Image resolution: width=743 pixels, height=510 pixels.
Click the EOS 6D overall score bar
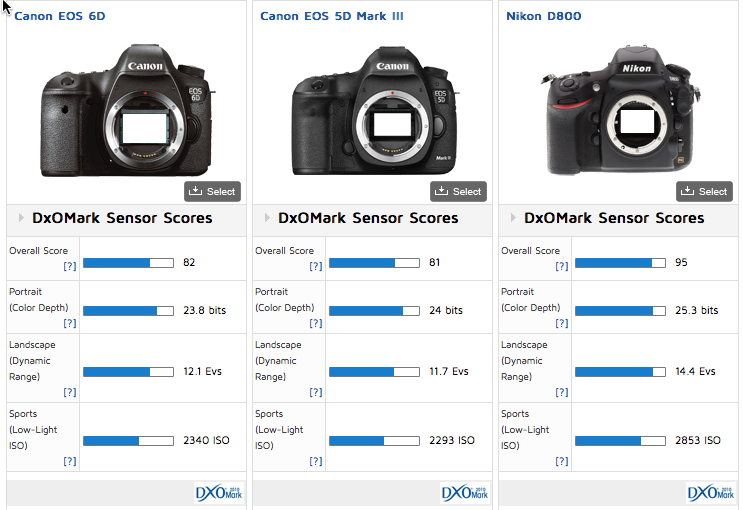point(128,263)
